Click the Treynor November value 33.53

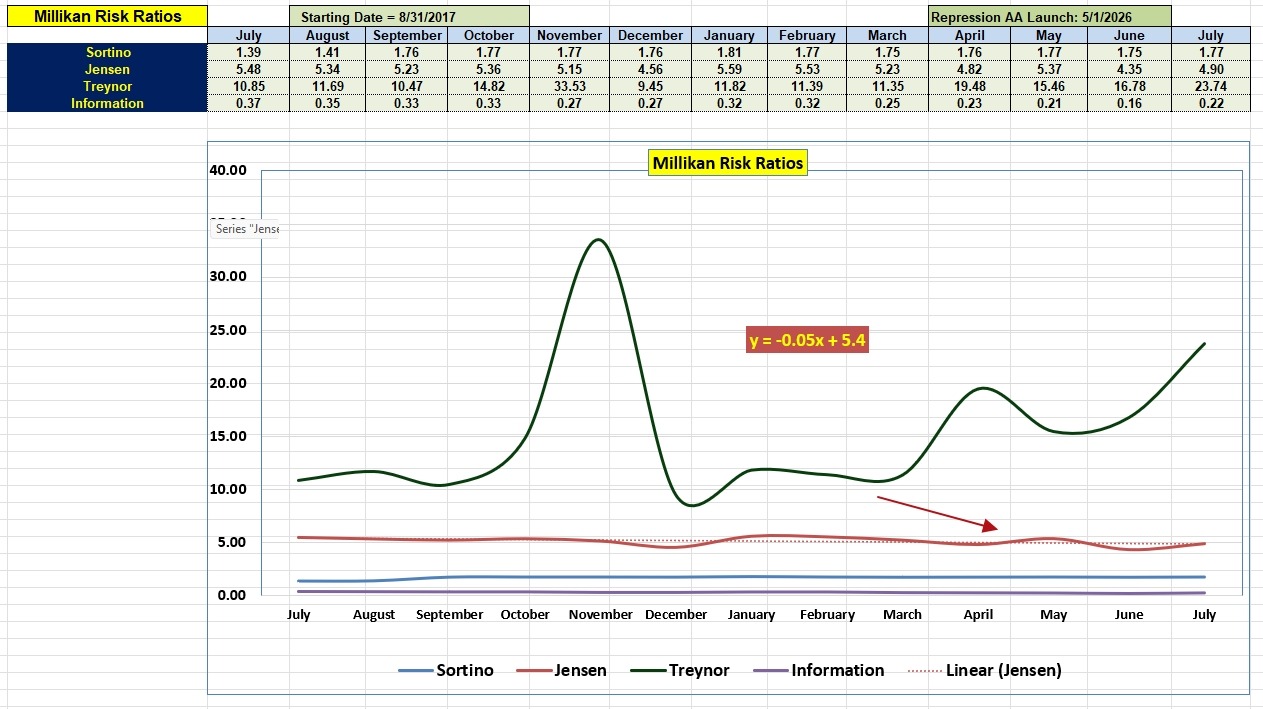click(x=569, y=86)
